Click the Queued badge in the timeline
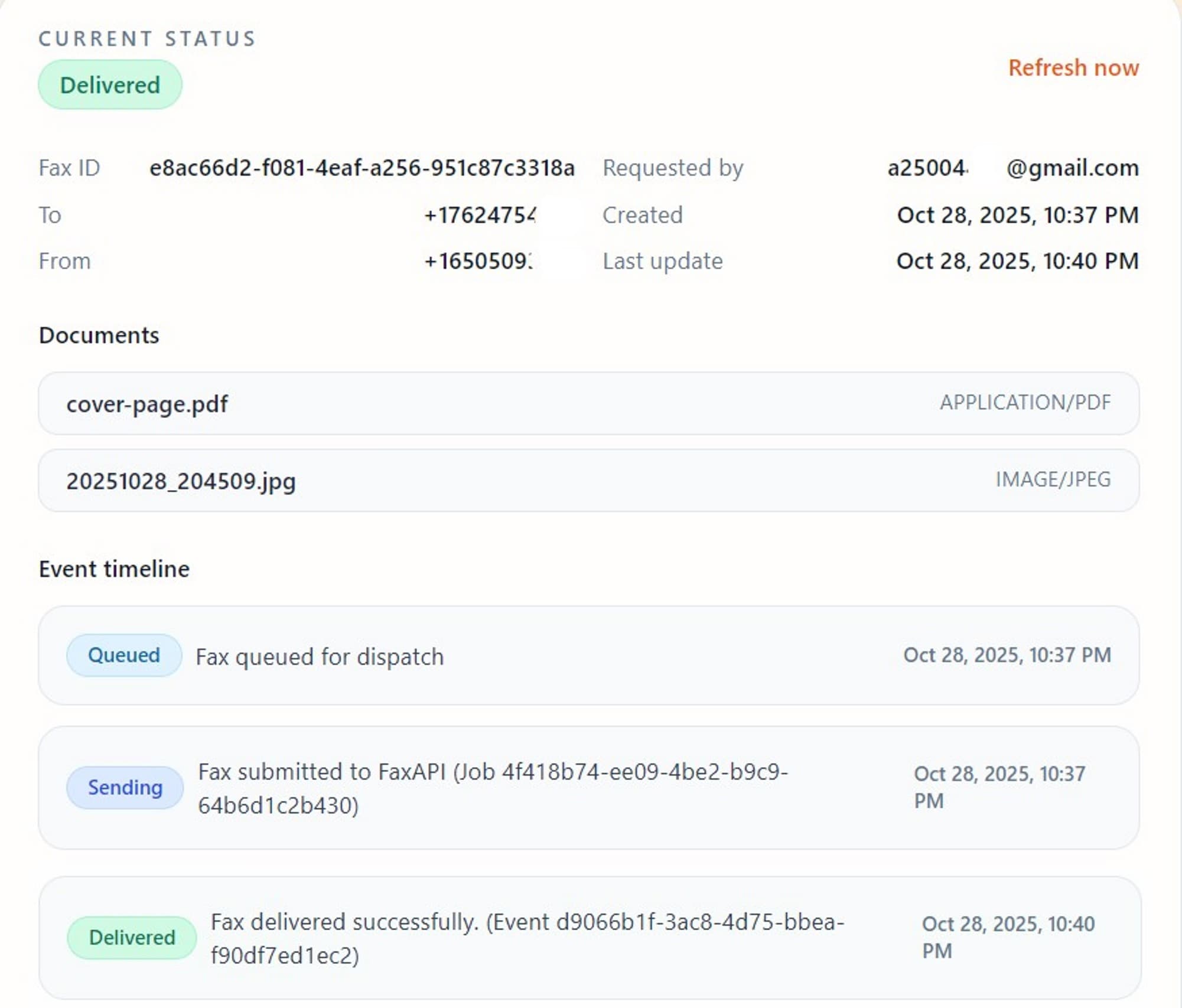Image resolution: width=1182 pixels, height=1008 pixels. click(x=123, y=655)
